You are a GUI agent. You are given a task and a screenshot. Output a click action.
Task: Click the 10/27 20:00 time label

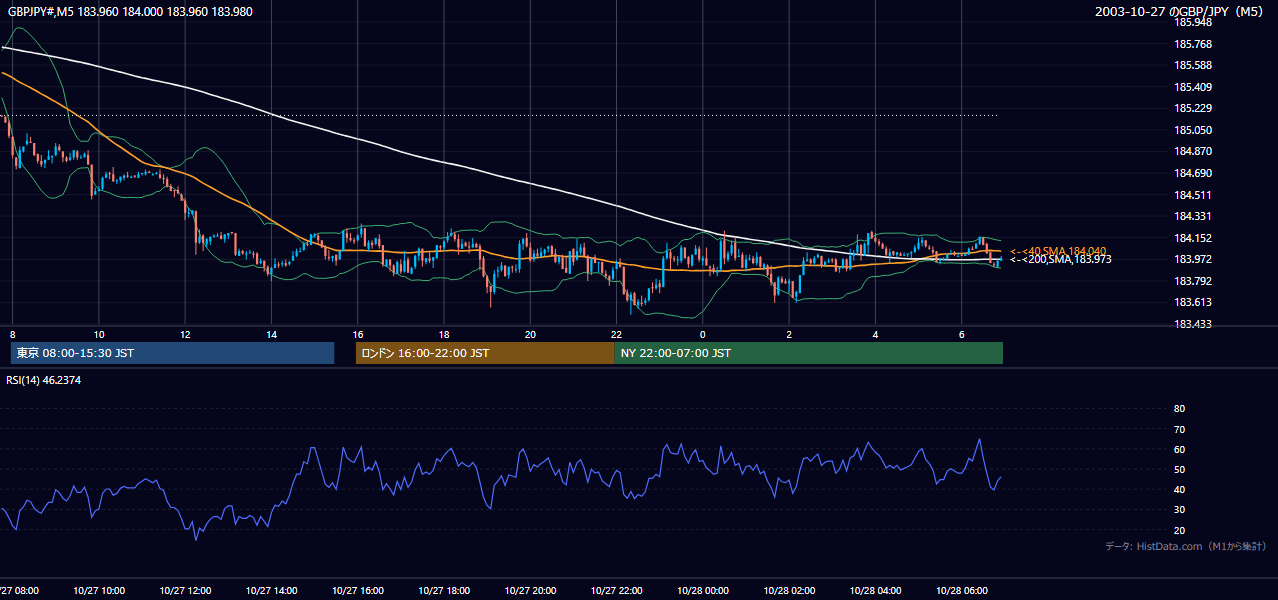click(x=530, y=591)
